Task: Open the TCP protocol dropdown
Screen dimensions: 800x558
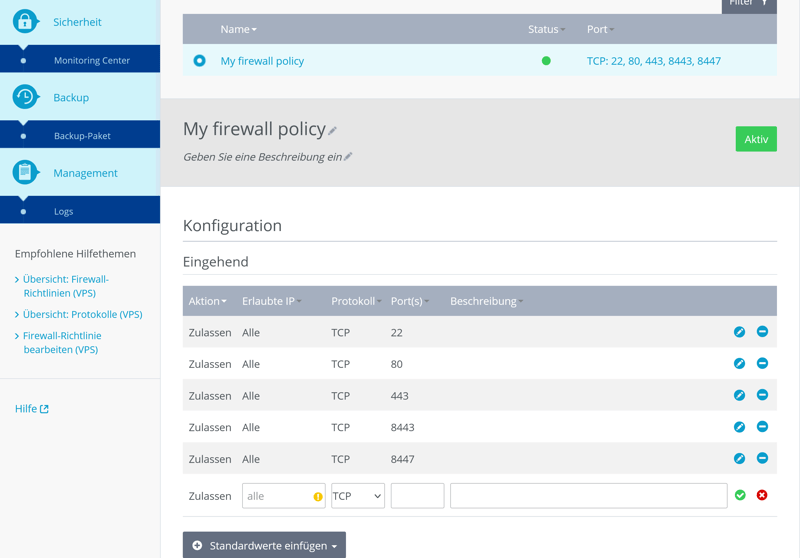Action: 358,496
